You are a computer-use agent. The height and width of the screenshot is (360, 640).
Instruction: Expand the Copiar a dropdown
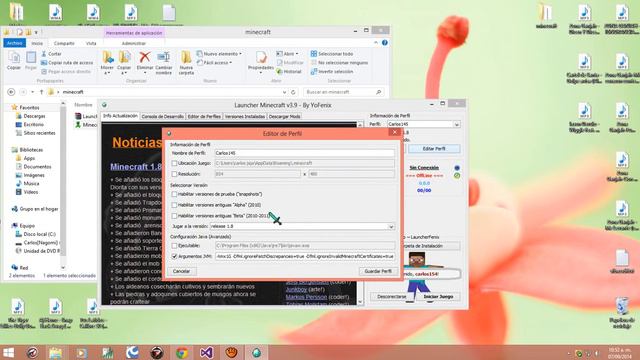tap(124, 73)
